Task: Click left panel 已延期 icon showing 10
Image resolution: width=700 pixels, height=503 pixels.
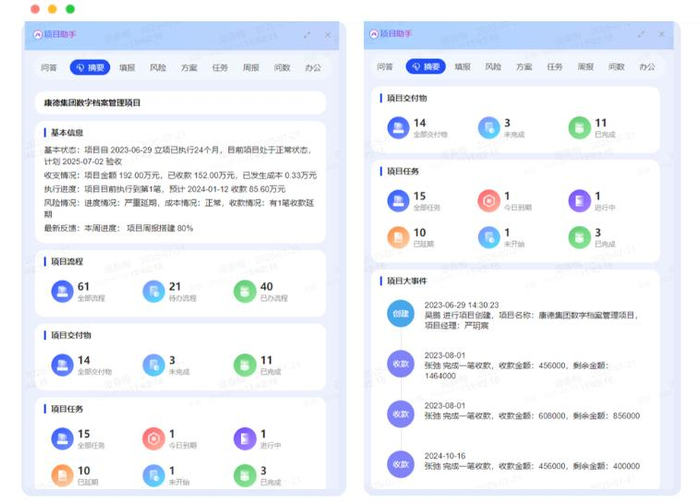Action: [62, 475]
